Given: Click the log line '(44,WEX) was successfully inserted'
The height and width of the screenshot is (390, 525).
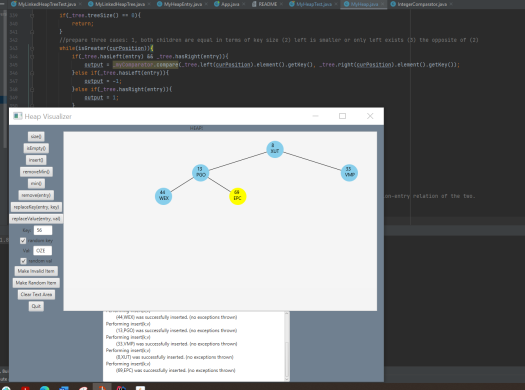Looking at the screenshot, I should tap(176, 317).
